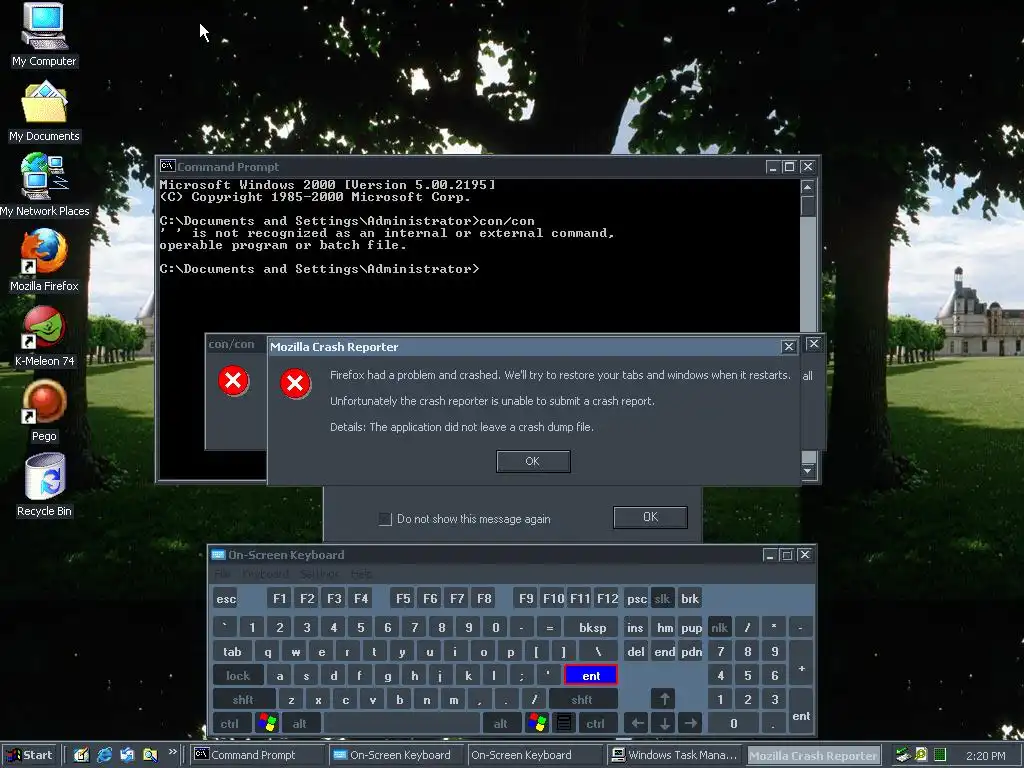Open the Start menu
1024x768 pixels.
click(x=31, y=755)
